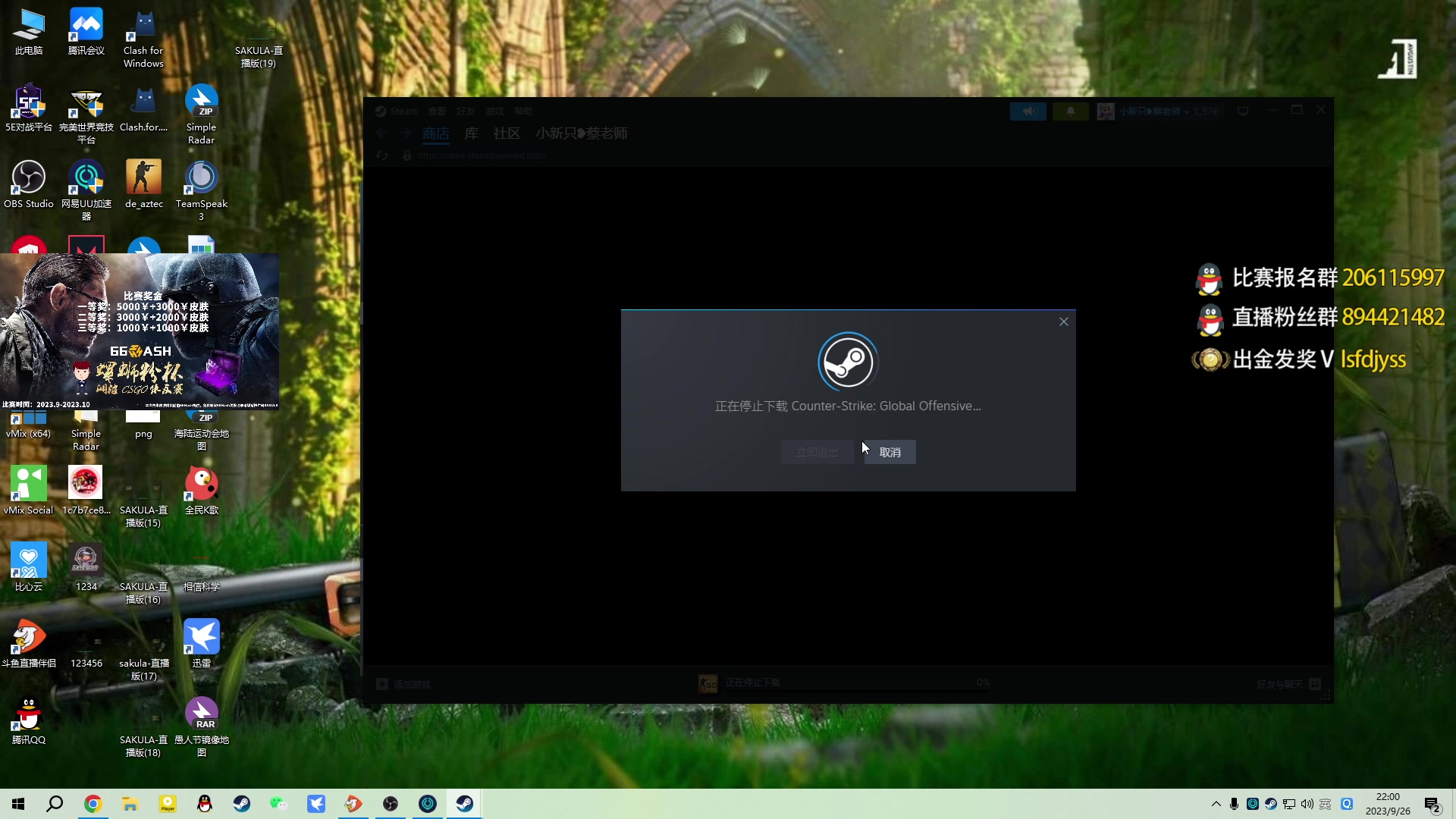The height and width of the screenshot is (819, 1456).
Task: Click Steam forward navigation arrow
Action: 406,133
